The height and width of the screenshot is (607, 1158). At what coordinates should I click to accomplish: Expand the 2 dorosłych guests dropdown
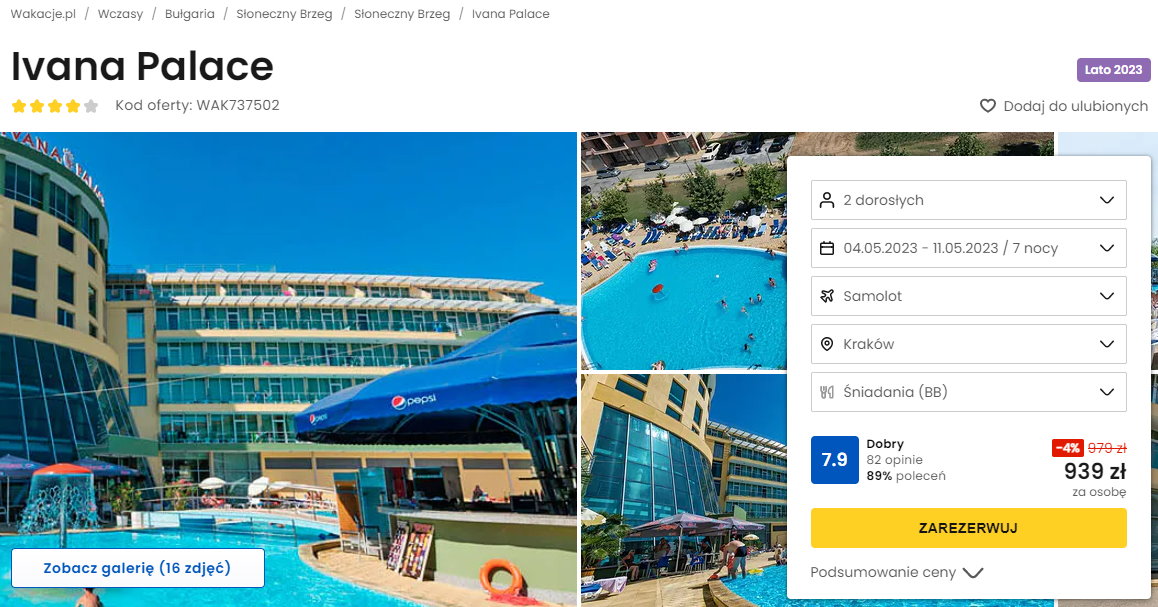click(968, 200)
